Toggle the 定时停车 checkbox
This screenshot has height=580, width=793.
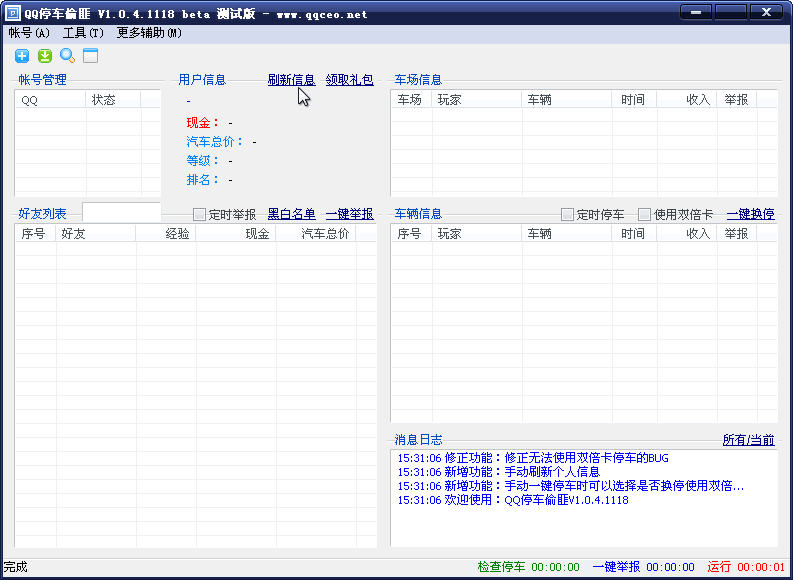point(568,214)
